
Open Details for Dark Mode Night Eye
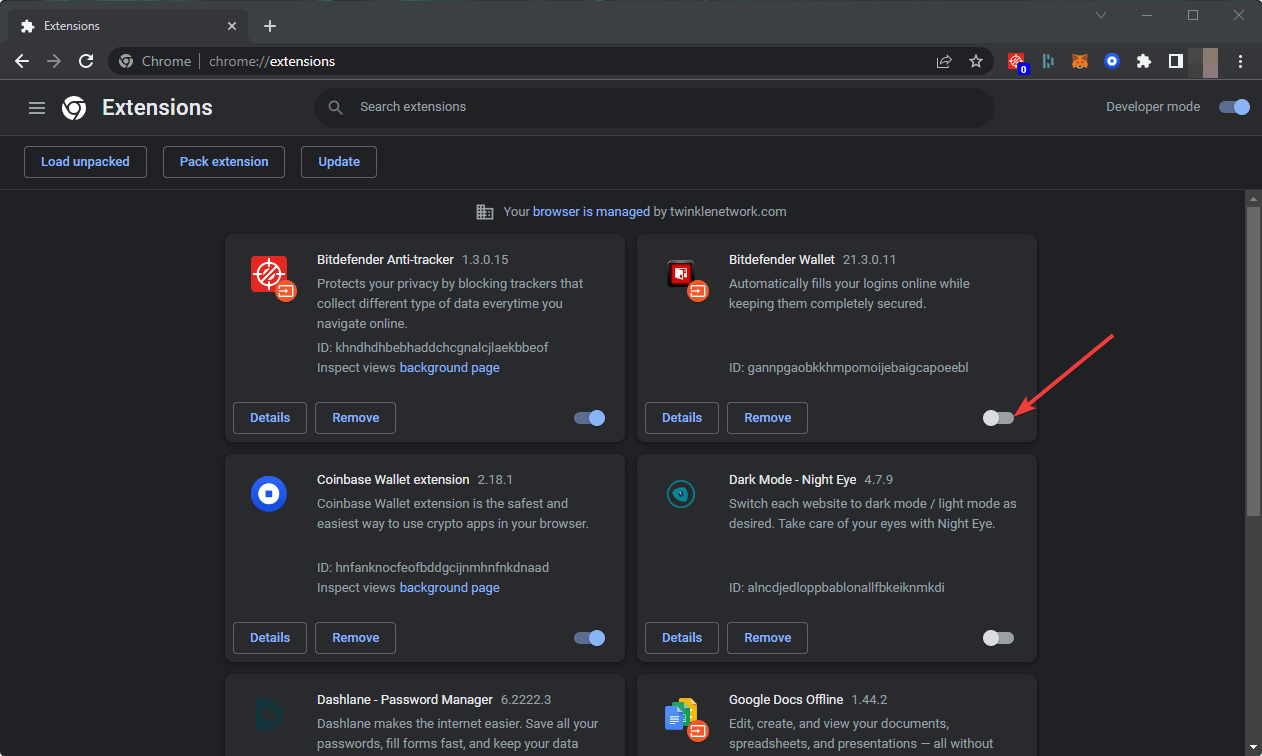coord(682,638)
